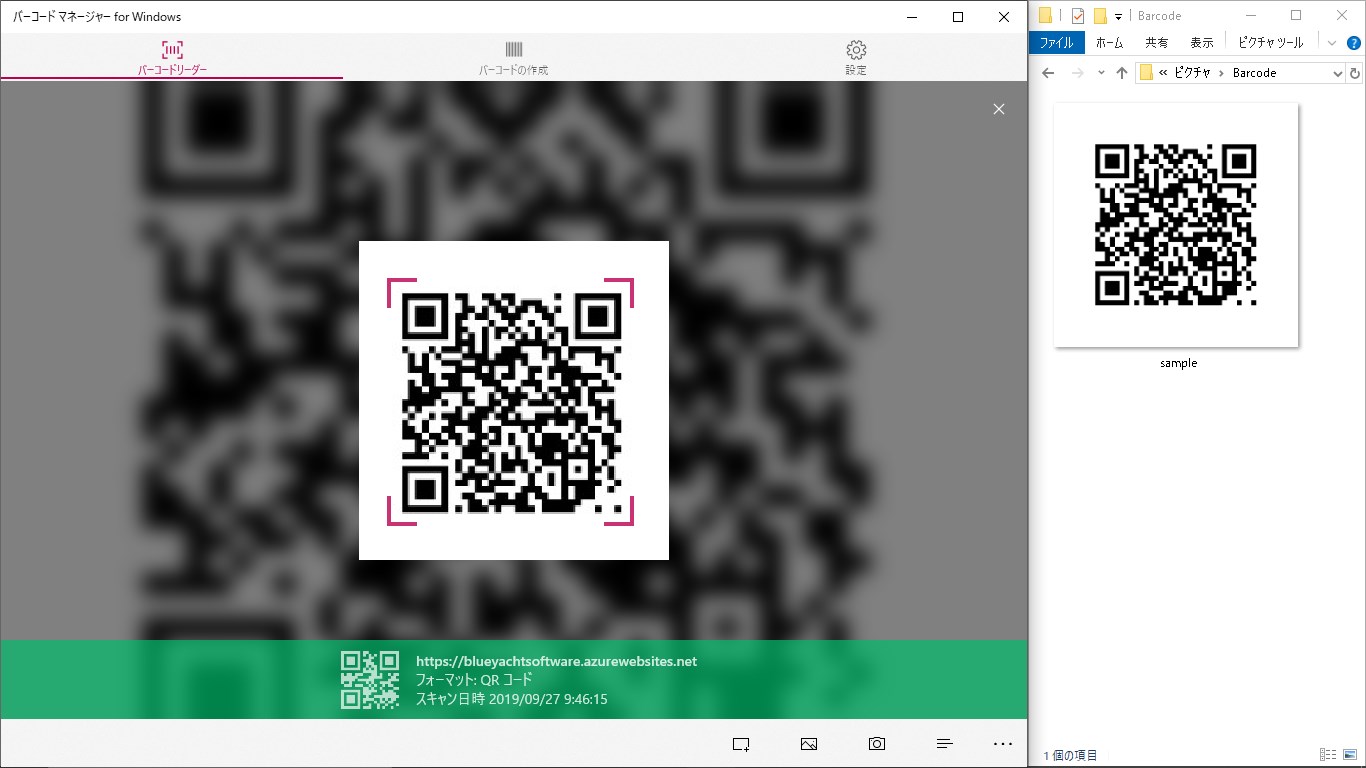Minimize the Barcode Explorer window
Viewport: 1366px width, 768px height.
click(x=1250, y=15)
